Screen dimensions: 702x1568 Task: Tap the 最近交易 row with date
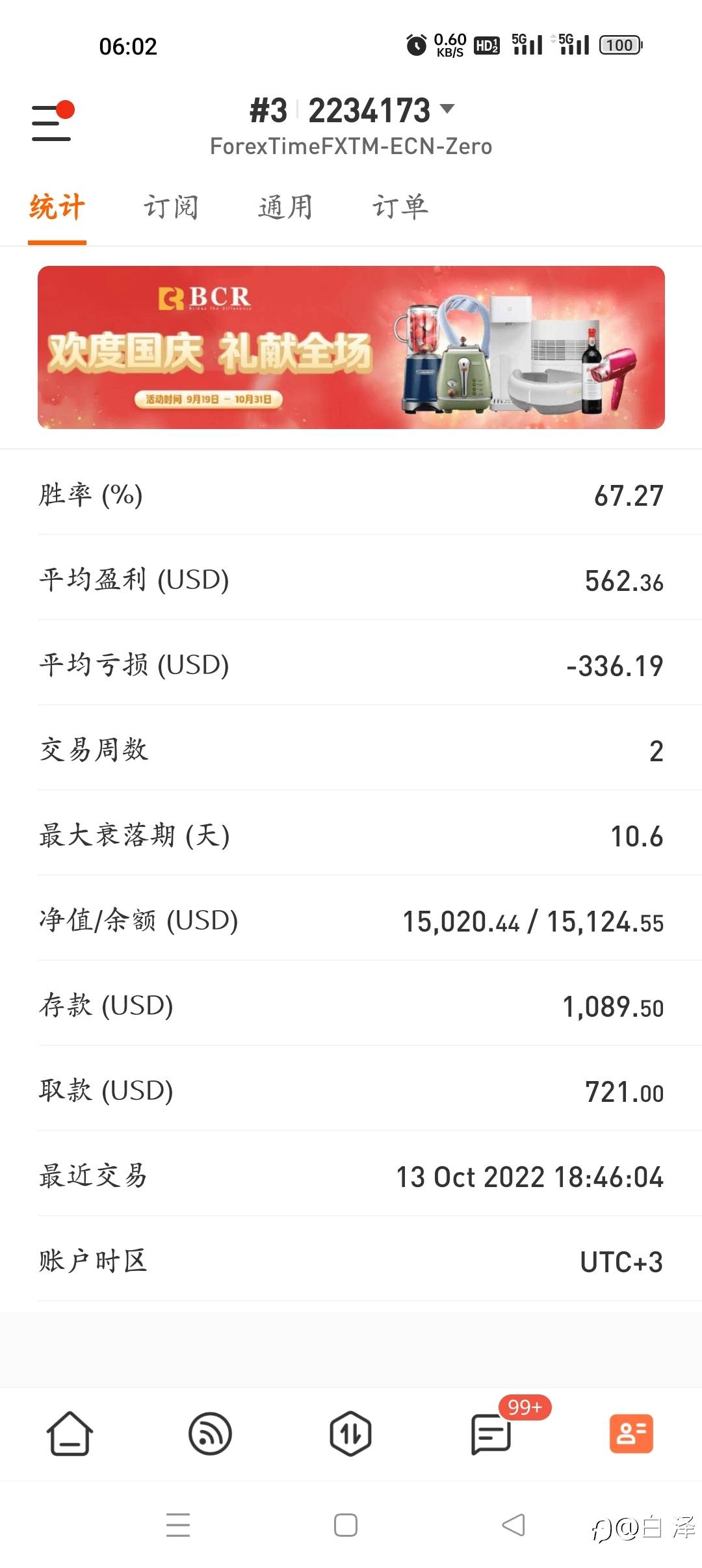point(351,1177)
